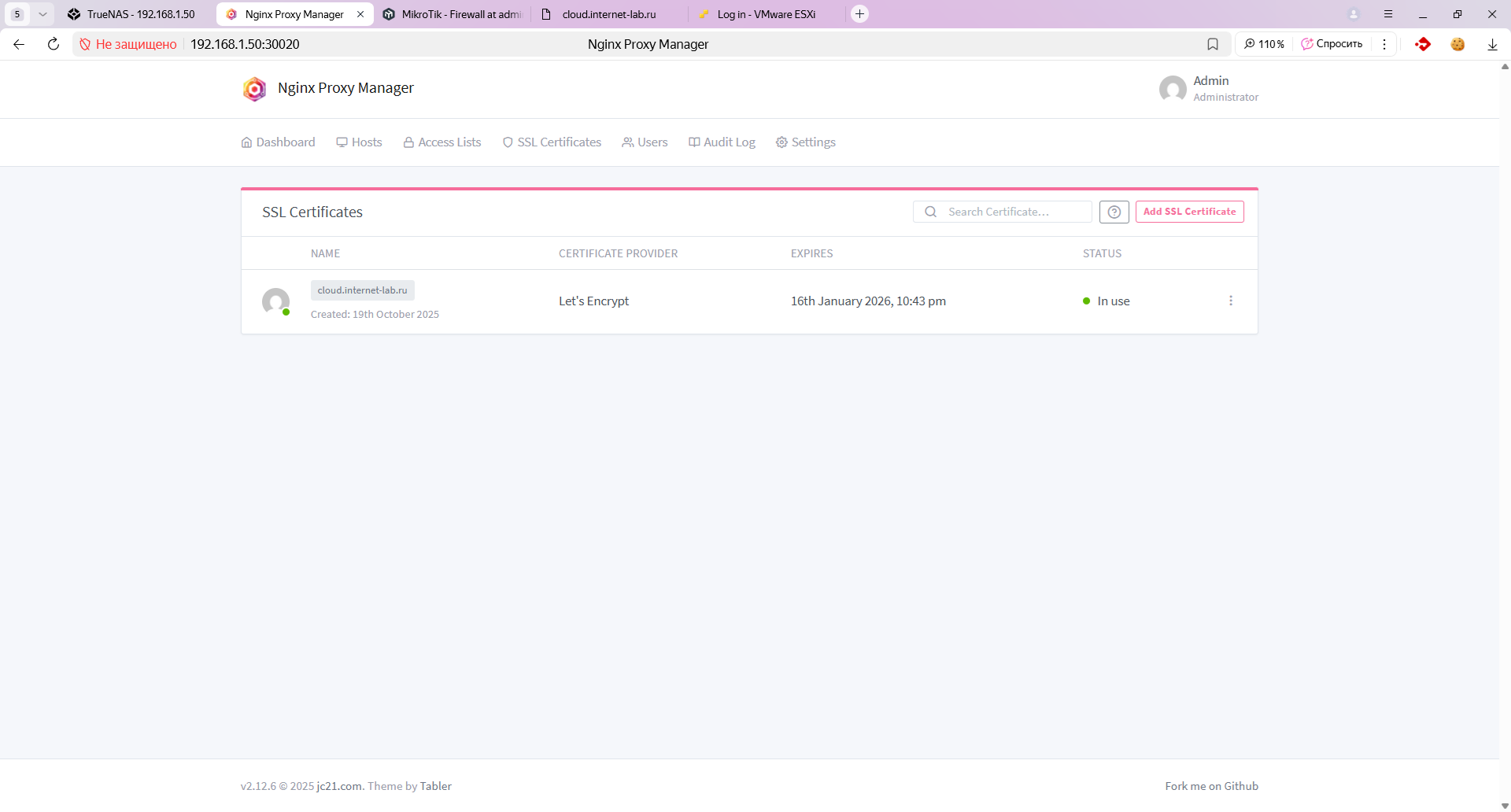Switch to the TrueNAS browser tab

coord(132,14)
